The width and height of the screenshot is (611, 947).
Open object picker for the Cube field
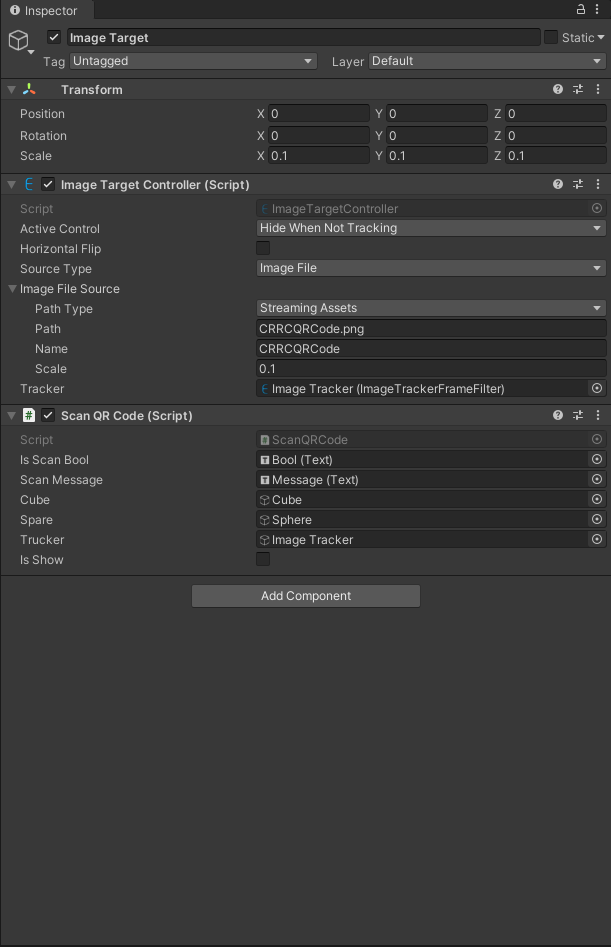coord(597,499)
